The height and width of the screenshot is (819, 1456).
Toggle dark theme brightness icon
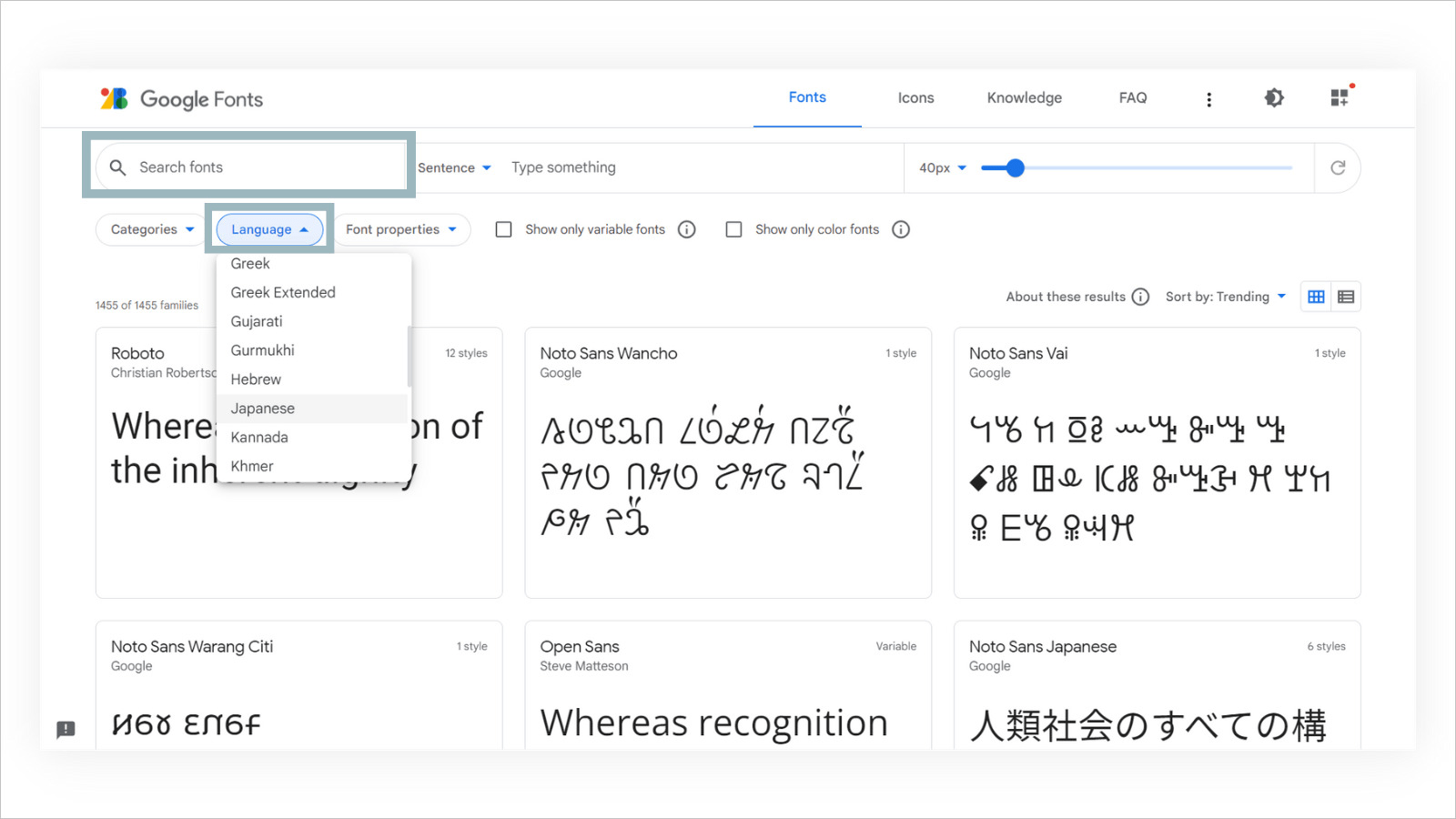click(x=1274, y=98)
